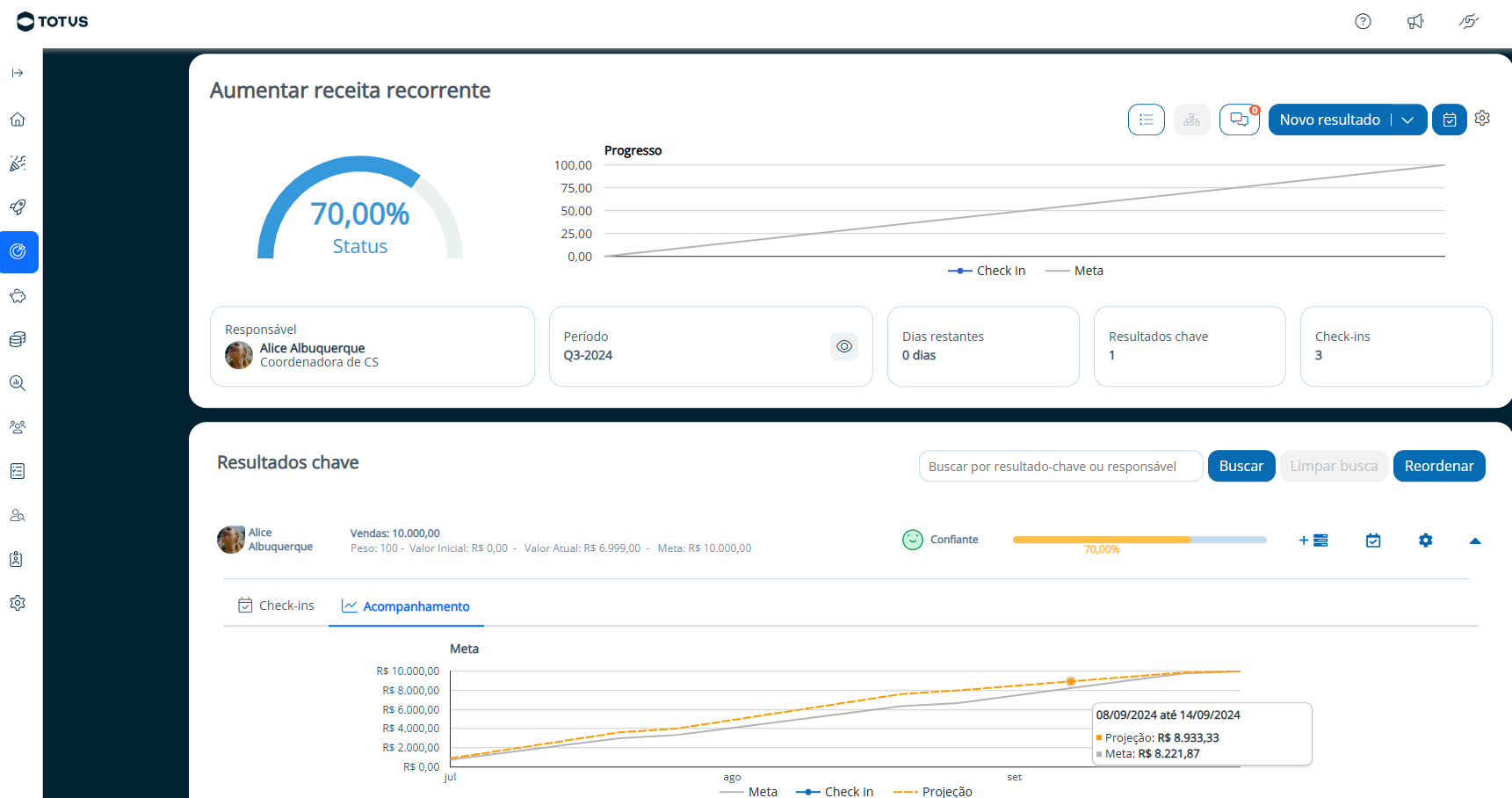Open the rocket icon in sidebar

pos(18,207)
